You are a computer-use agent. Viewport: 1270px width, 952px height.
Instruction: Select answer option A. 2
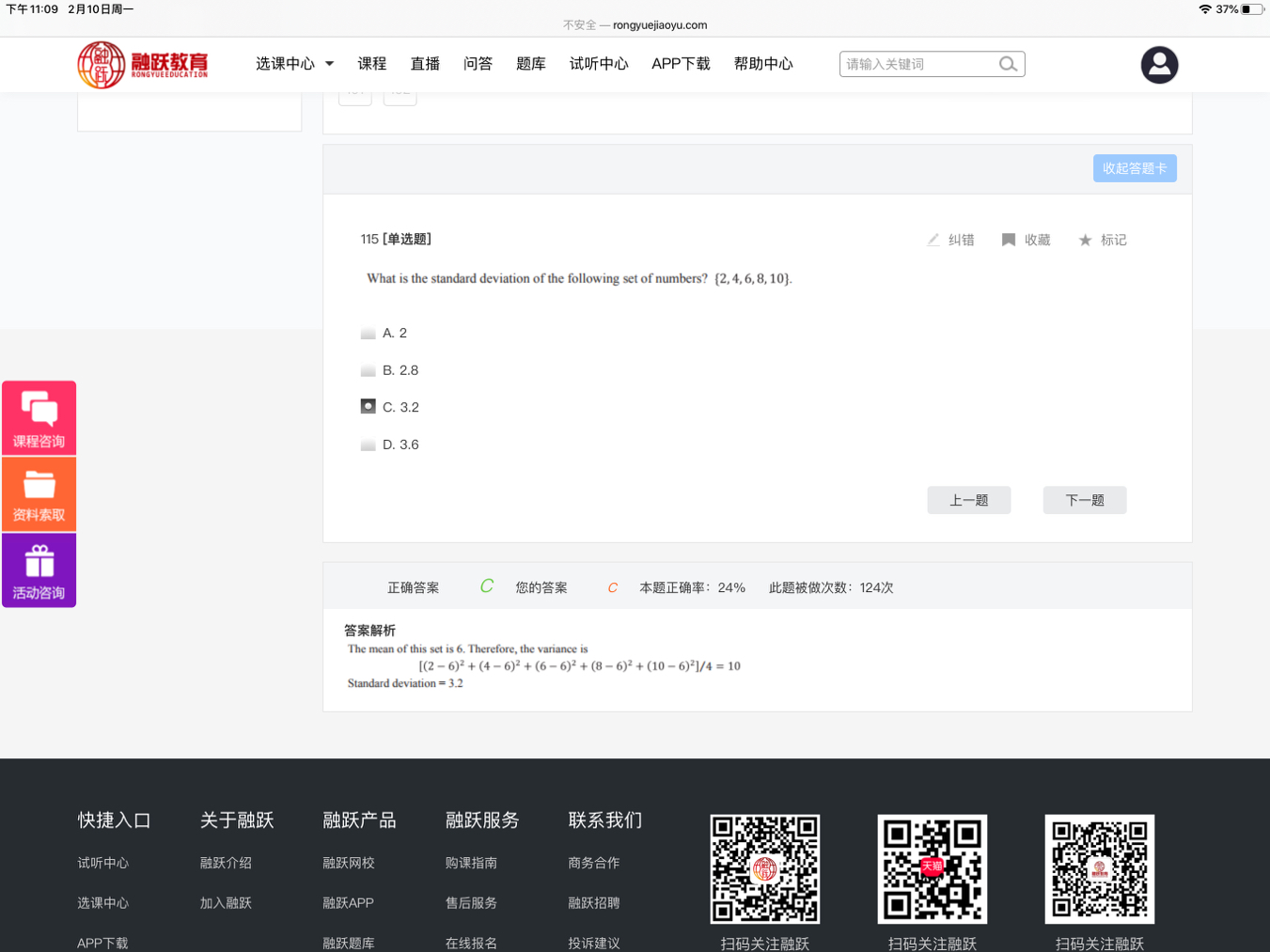tap(368, 334)
